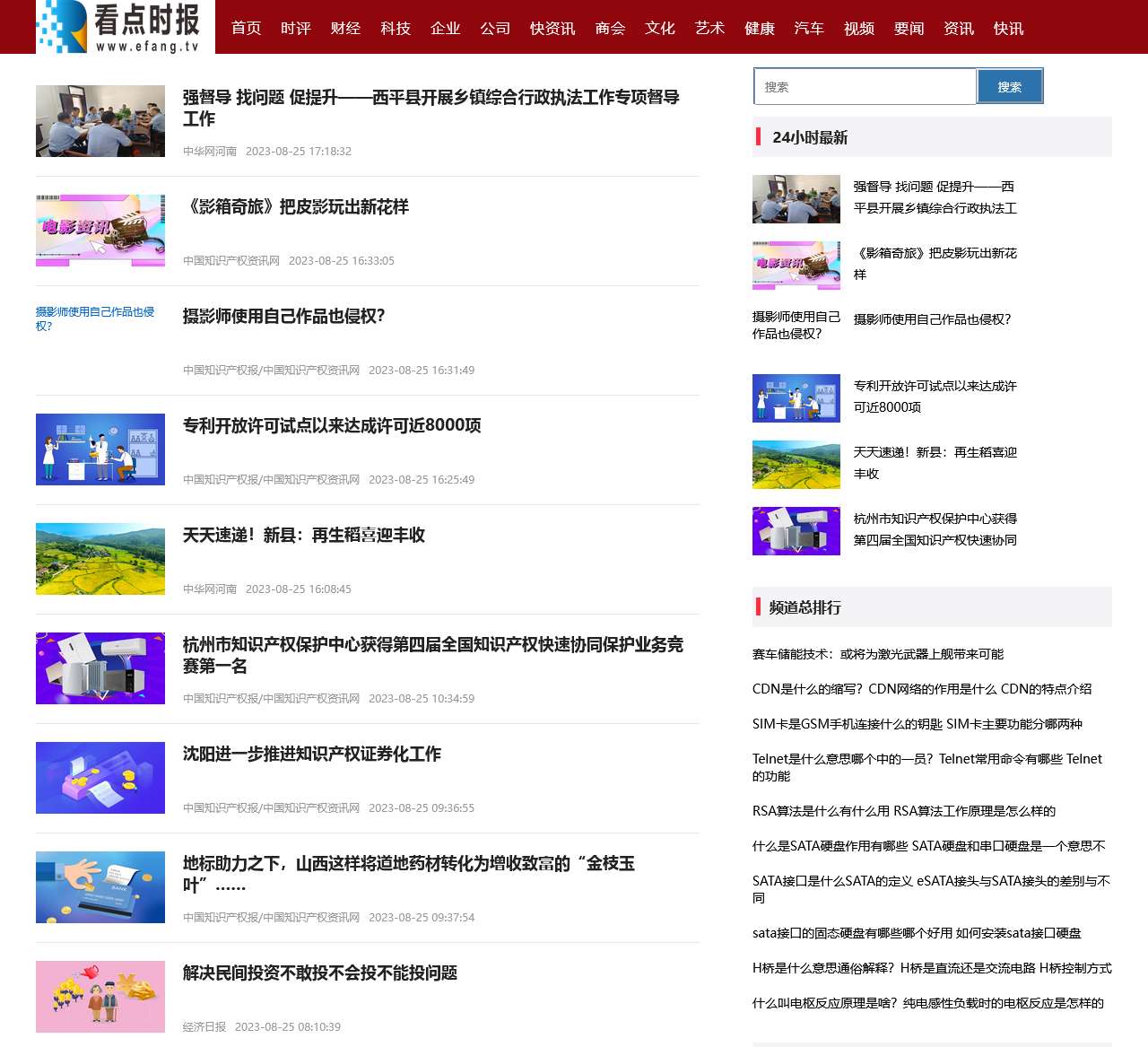Click sidebar 电影资讯 thumbnail in 24小时最新
Viewport: 1148px width, 1047px height.
click(796, 266)
